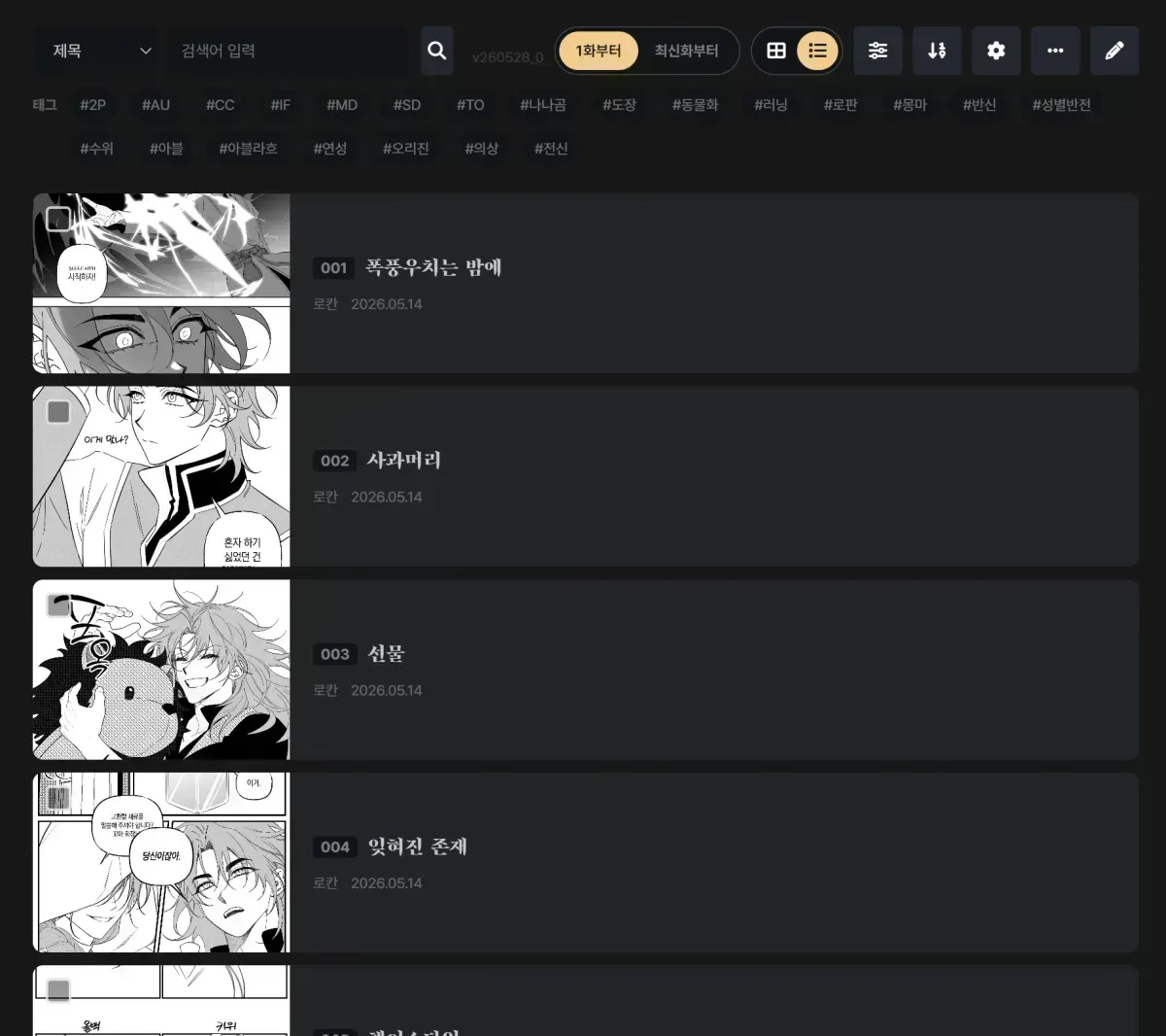Tick checkbox on episode 002 thumbnail
This screenshot has height=1036, width=1166.
(58, 412)
